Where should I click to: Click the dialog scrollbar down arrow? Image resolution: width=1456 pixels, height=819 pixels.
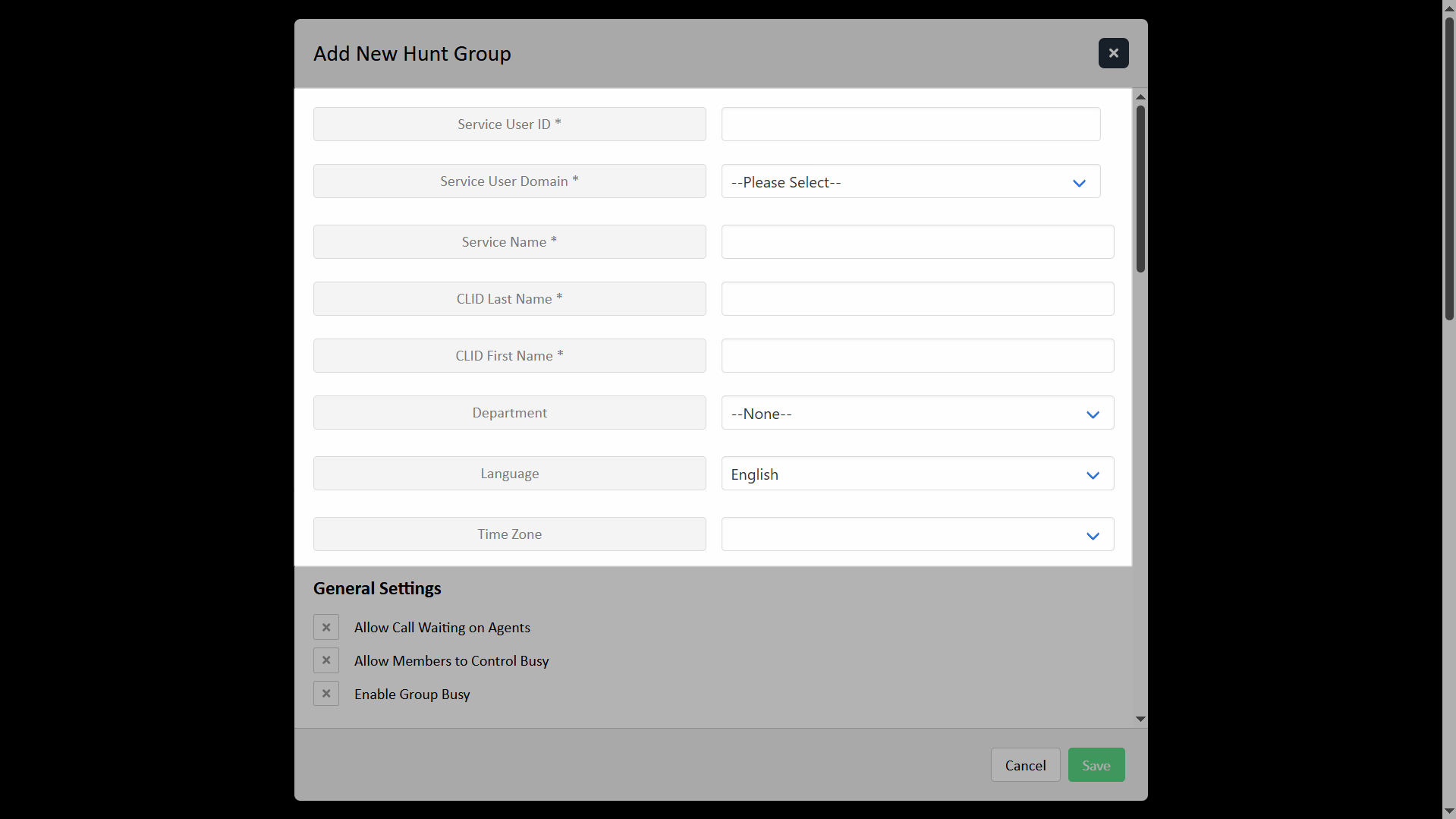point(1140,719)
